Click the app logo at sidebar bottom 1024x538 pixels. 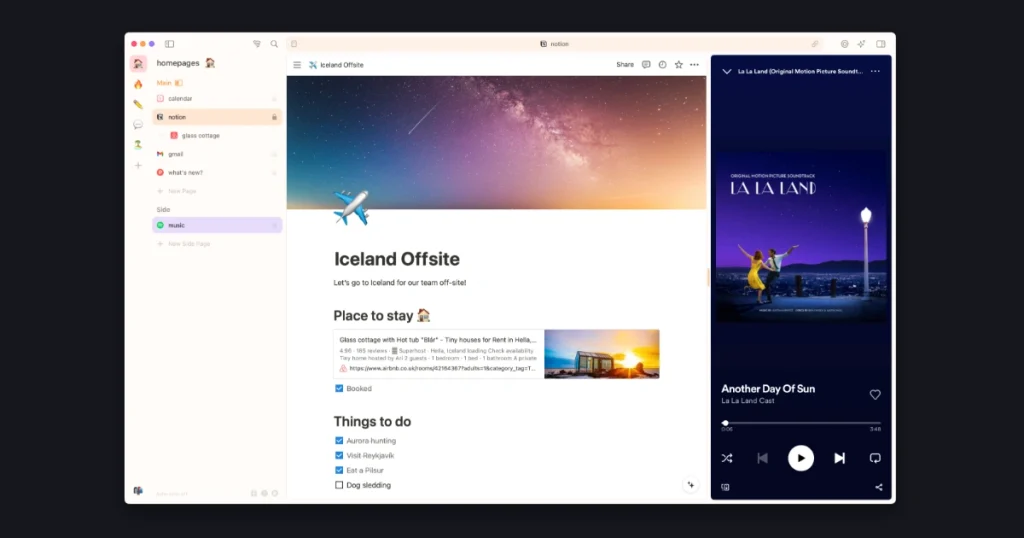(x=138, y=491)
